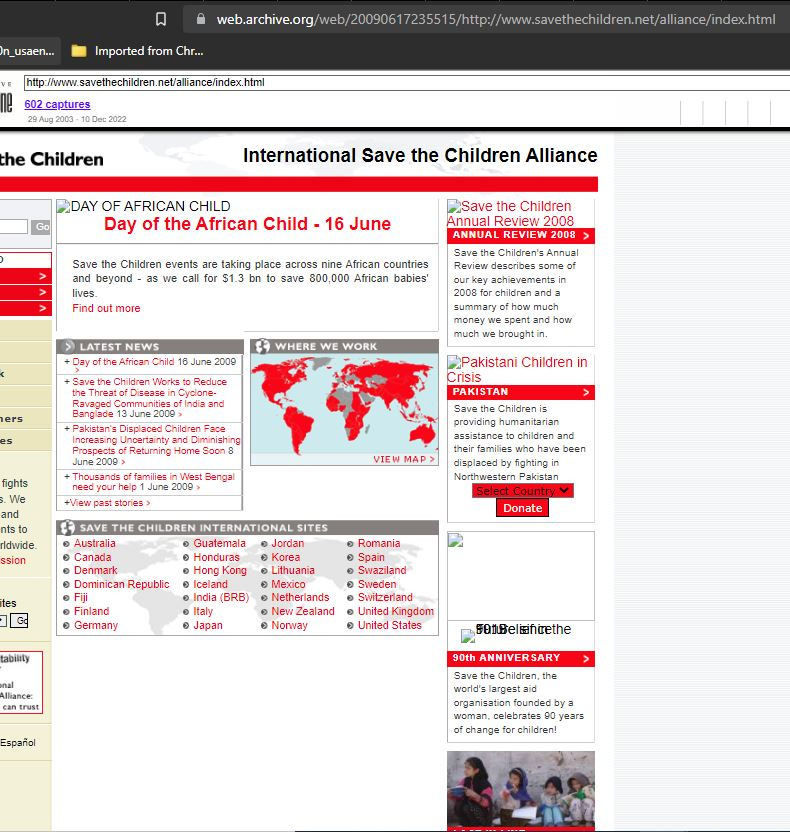790x832 pixels.
Task: Open the United Kingdom site link
Action: pyautogui.click(x=396, y=611)
